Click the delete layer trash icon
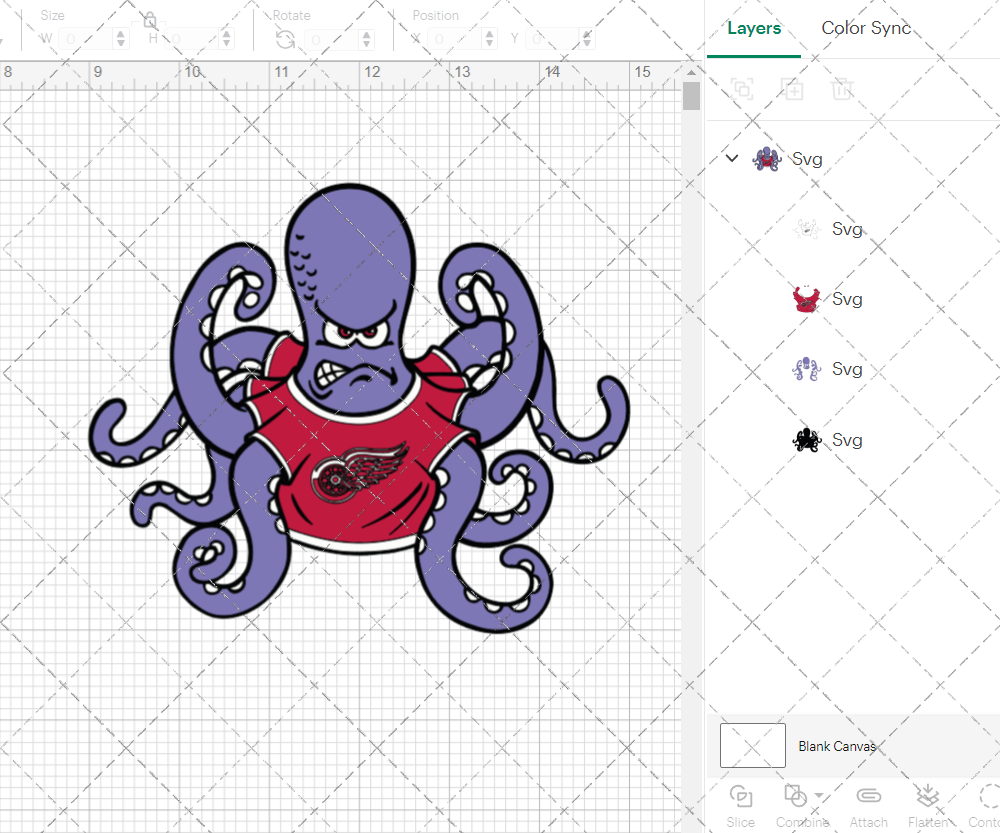The width and height of the screenshot is (1000, 833). click(842, 89)
